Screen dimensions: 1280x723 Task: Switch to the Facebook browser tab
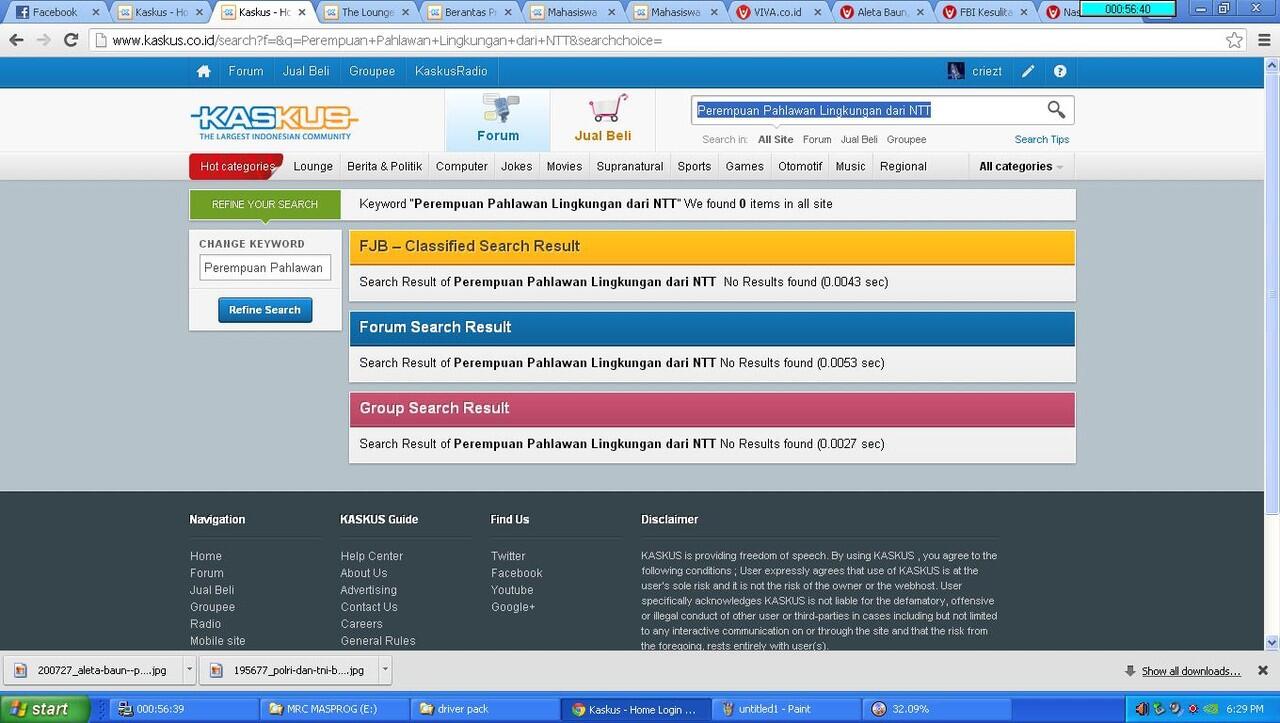(54, 12)
